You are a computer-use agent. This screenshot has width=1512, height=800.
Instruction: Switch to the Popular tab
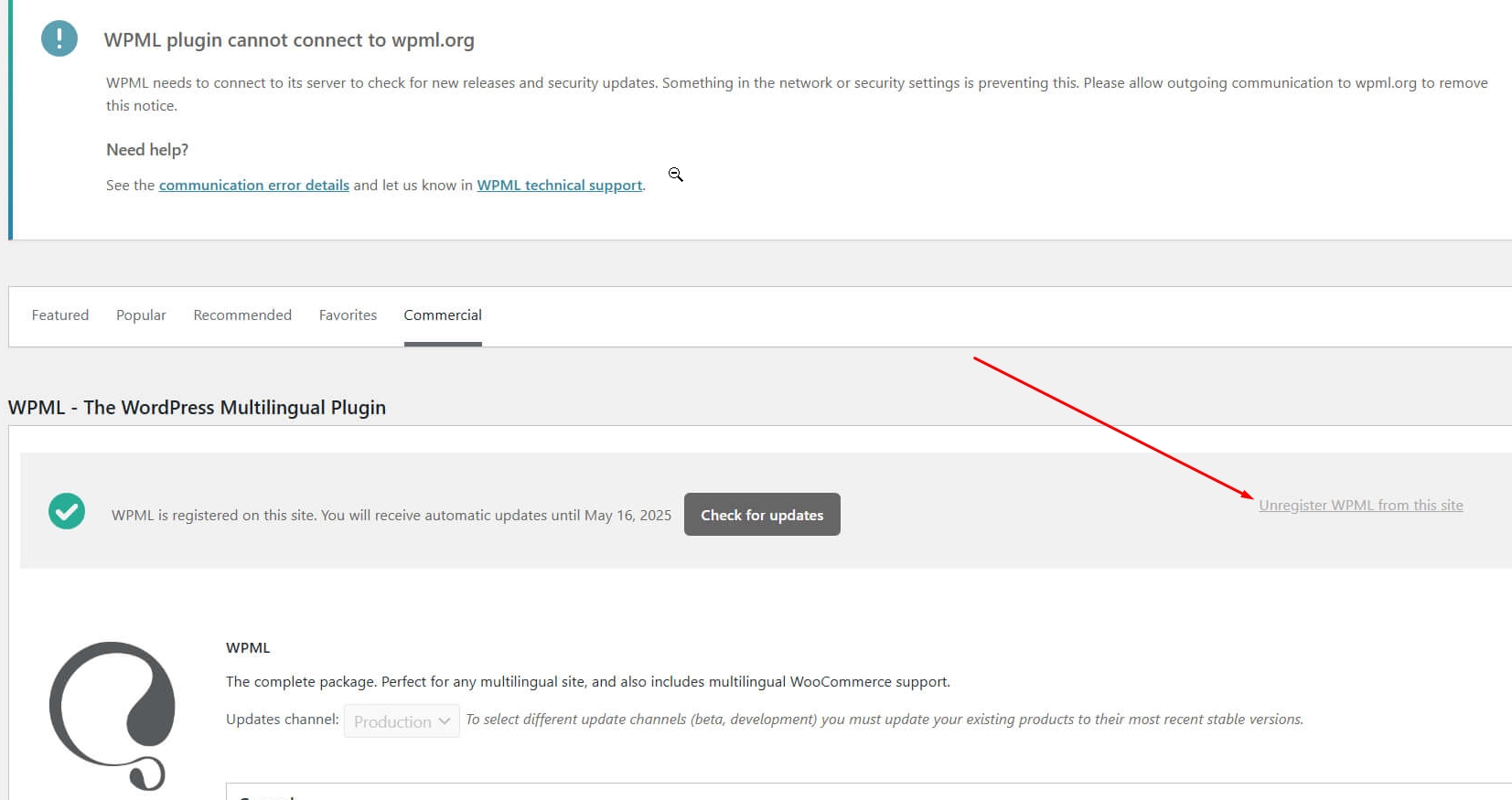[141, 315]
